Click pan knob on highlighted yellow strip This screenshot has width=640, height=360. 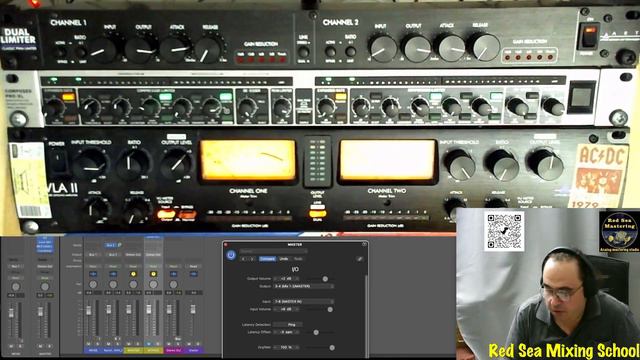coord(153,284)
